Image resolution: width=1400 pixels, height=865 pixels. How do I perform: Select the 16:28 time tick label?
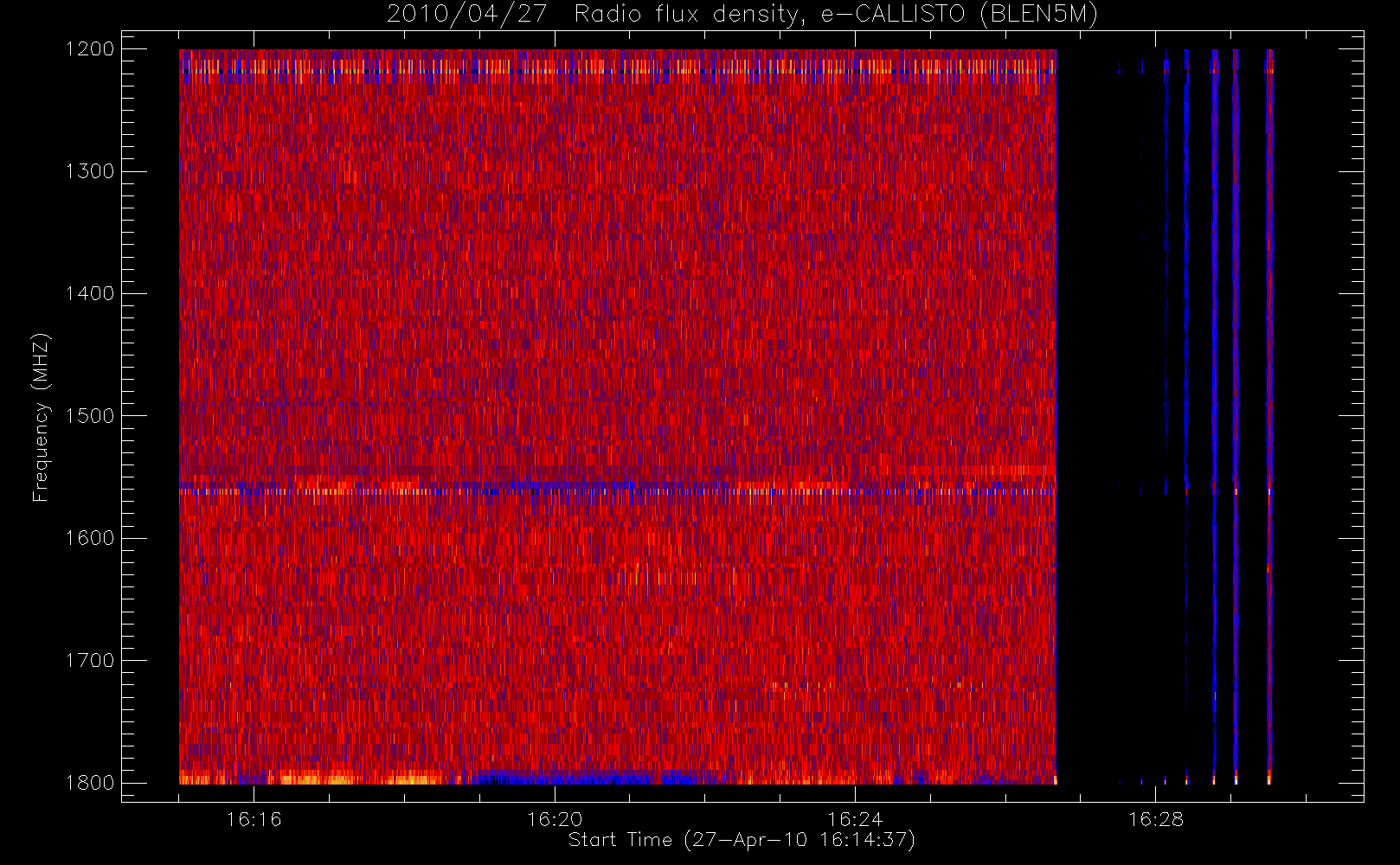click(1156, 819)
